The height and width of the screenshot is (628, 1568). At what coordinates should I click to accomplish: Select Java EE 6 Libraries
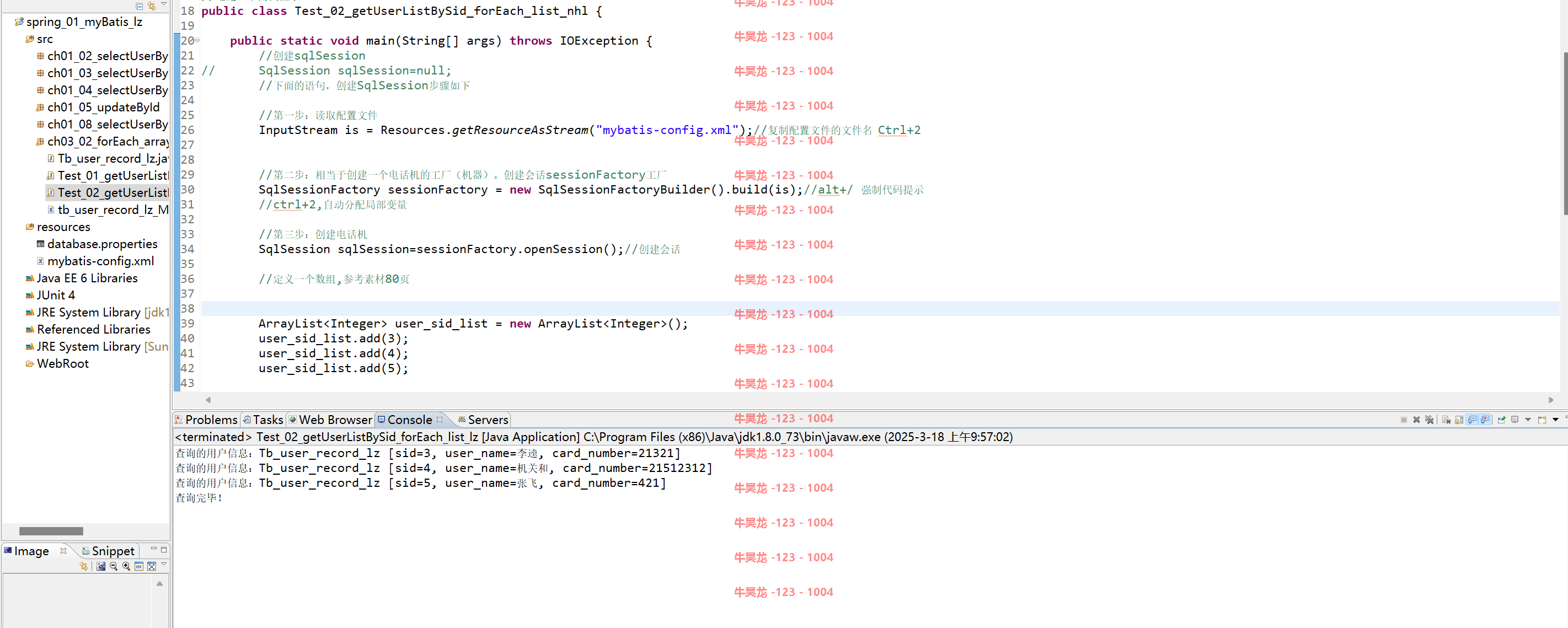82,277
